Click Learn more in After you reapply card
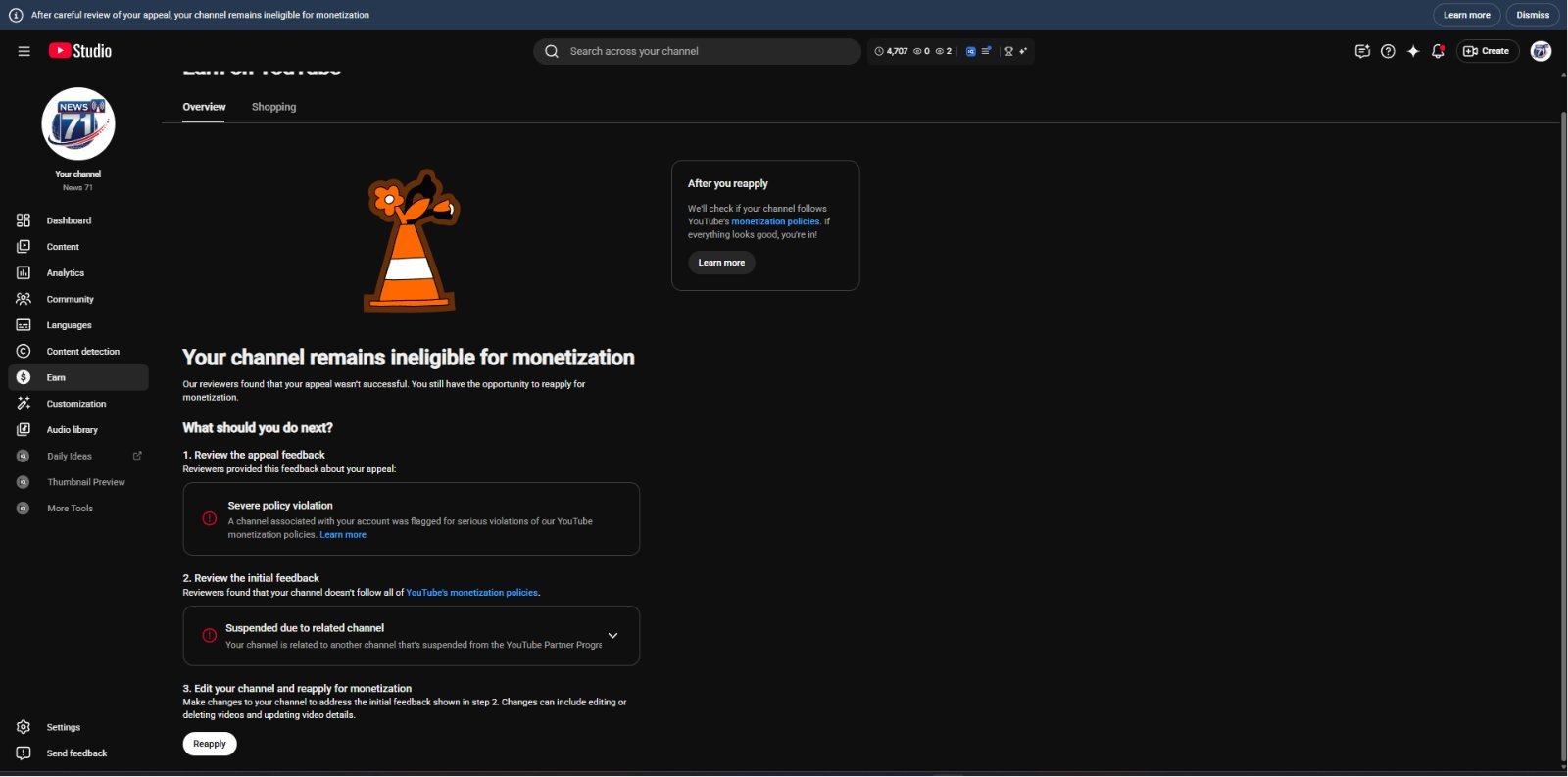 (x=721, y=263)
